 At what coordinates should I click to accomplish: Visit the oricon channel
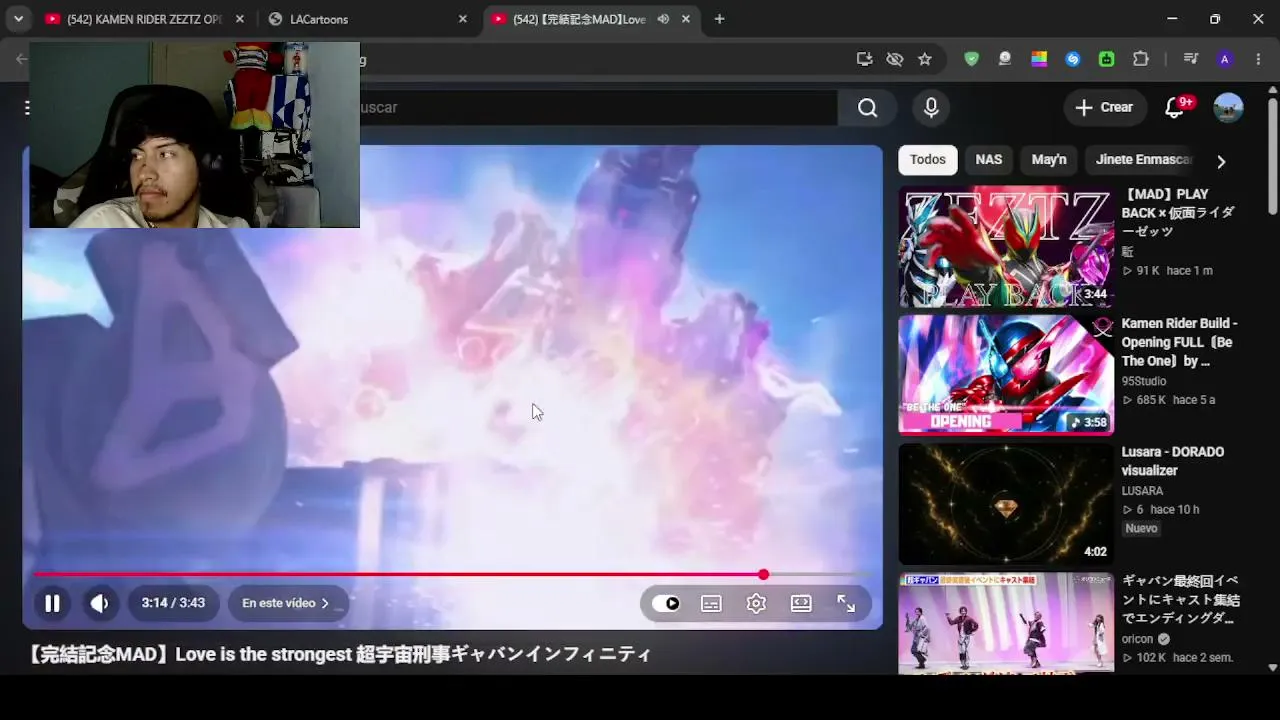point(1137,639)
